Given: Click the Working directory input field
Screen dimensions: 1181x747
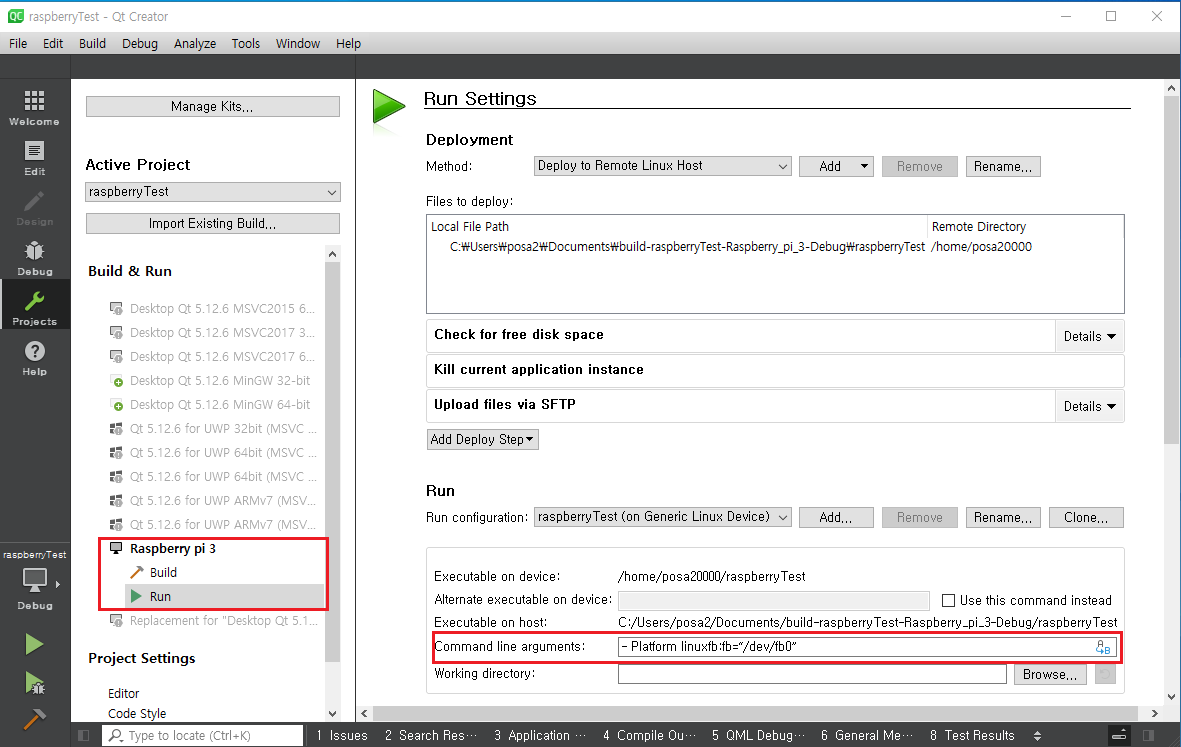Looking at the screenshot, I should coord(812,674).
